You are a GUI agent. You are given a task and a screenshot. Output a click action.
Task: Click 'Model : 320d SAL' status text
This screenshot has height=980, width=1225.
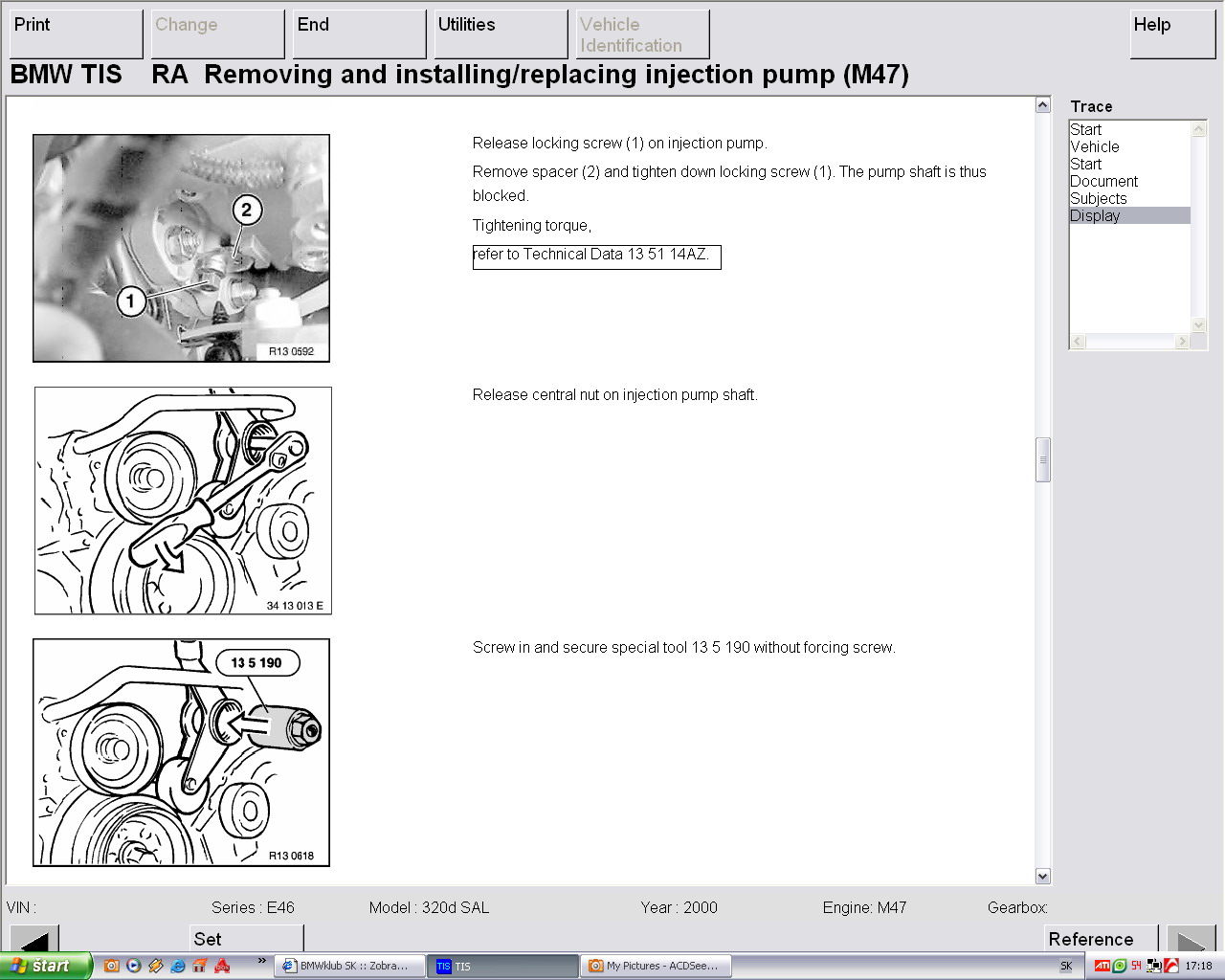pos(429,907)
